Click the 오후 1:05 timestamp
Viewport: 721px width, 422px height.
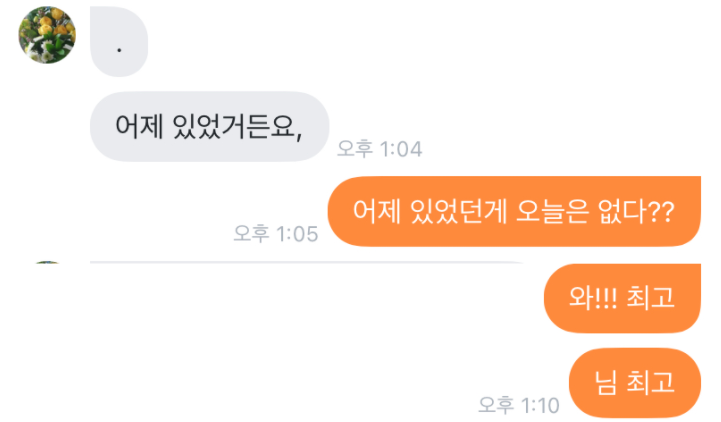click(275, 234)
